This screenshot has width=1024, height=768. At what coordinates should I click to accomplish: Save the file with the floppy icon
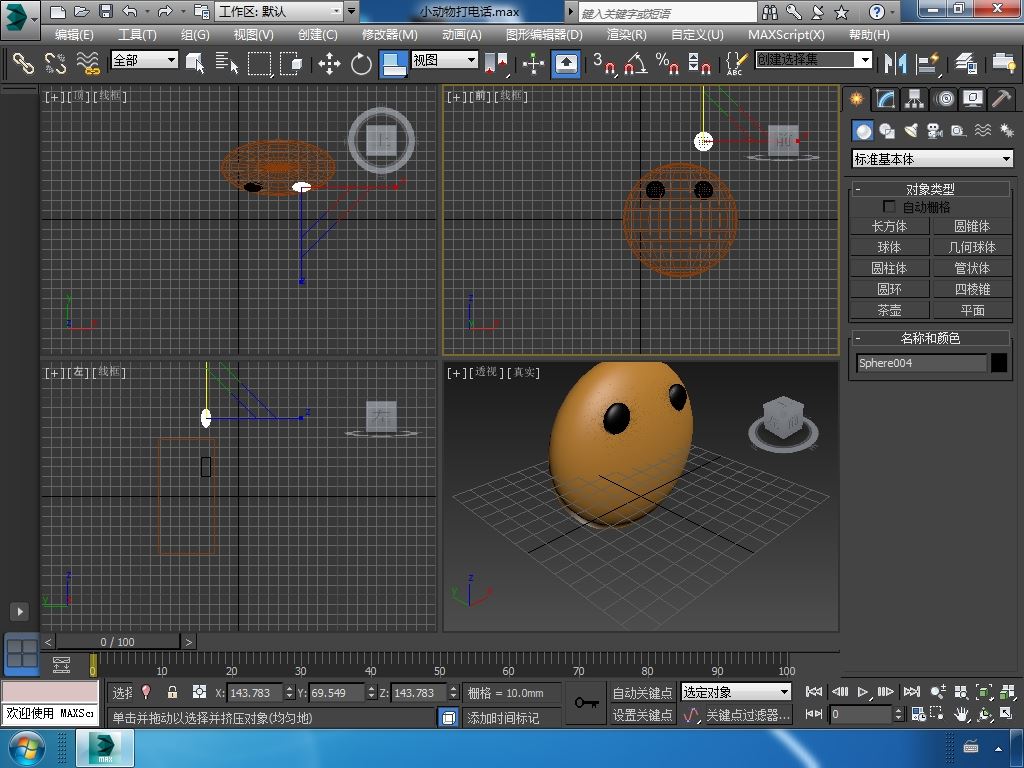105,11
